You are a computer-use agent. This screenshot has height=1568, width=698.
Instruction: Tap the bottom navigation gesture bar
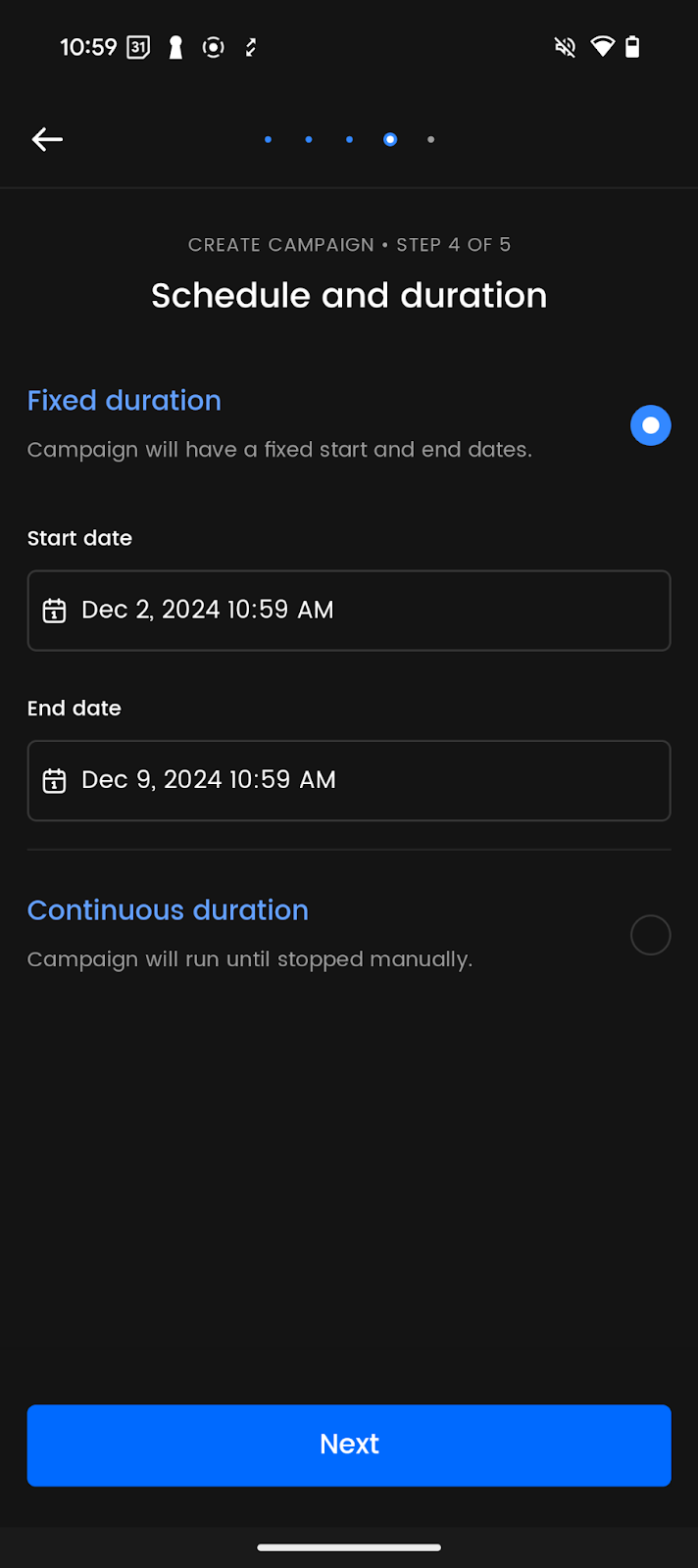point(349,1547)
